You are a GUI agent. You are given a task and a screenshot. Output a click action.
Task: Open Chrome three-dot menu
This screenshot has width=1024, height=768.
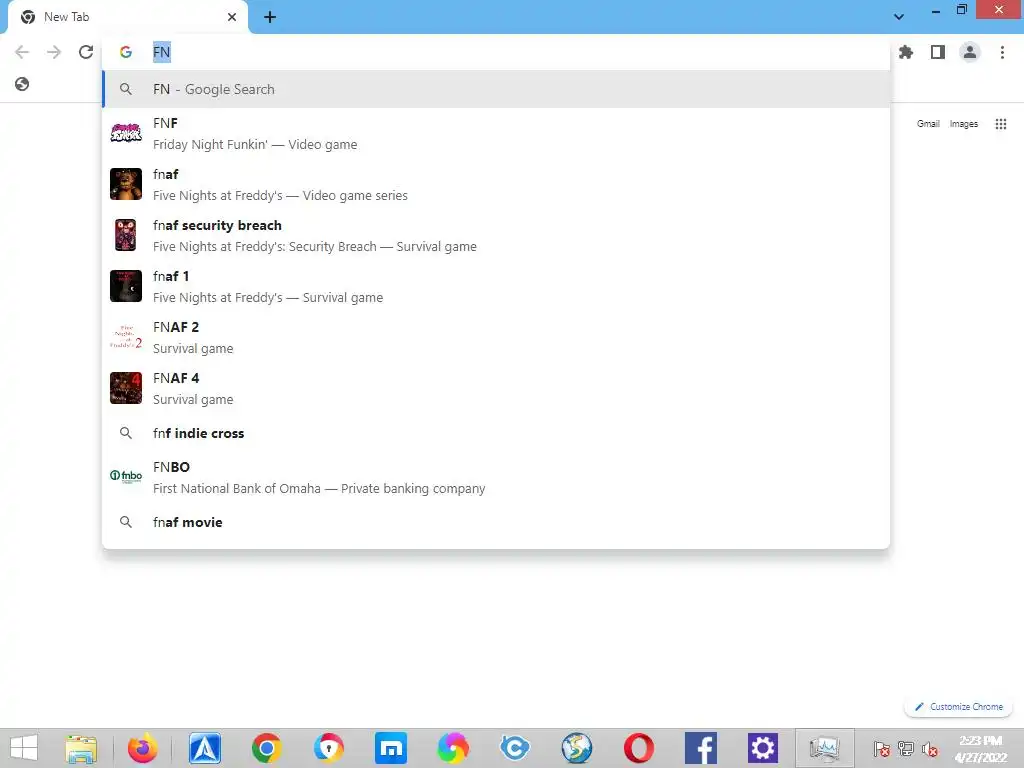pos(1002,52)
